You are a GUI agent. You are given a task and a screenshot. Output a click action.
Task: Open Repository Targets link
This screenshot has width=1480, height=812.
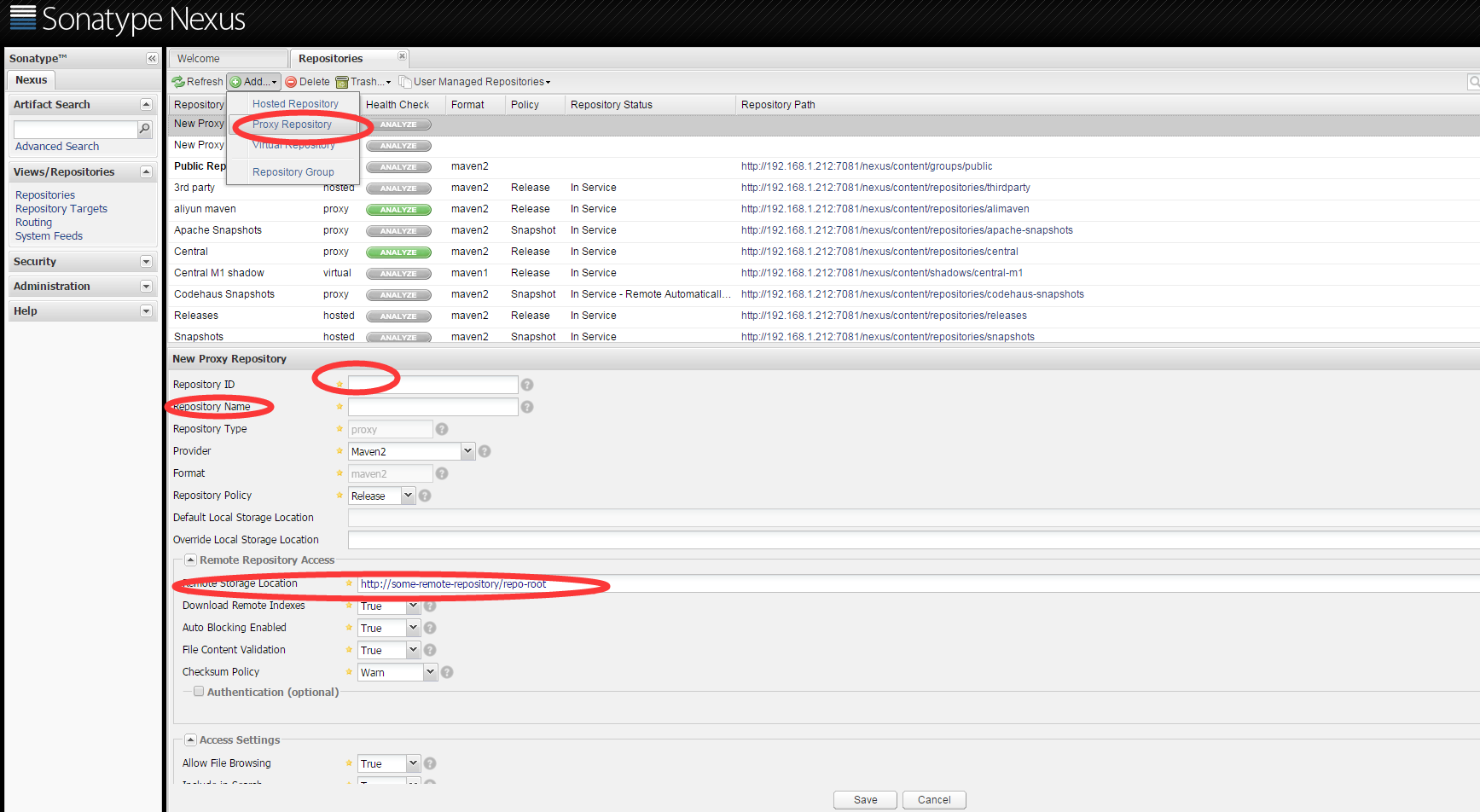pyautogui.click(x=61, y=209)
